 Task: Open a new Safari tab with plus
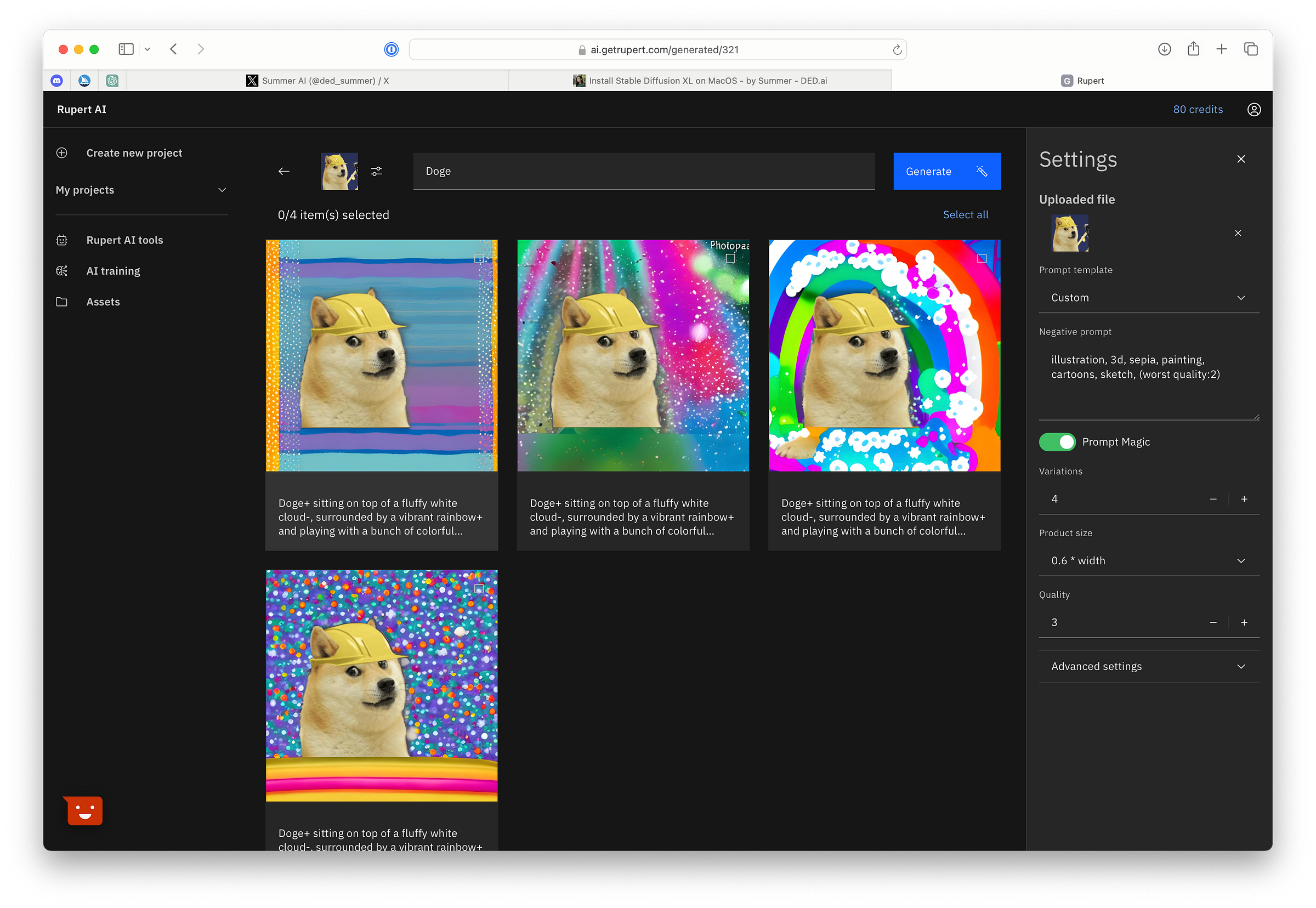(1222, 49)
